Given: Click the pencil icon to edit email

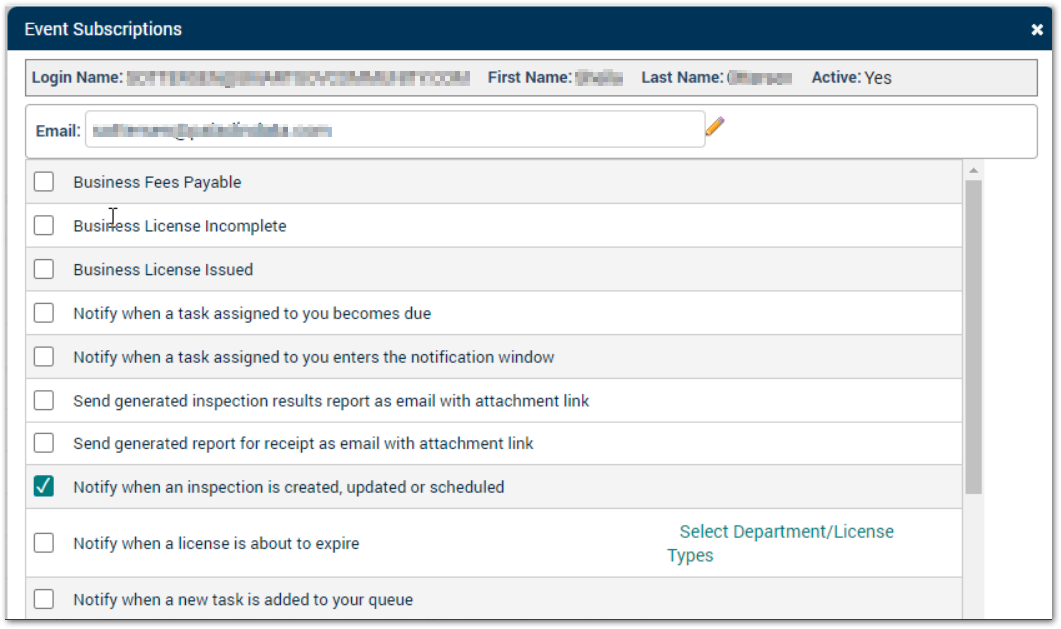Looking at the screenshot, I should click(x=715, y=127).
